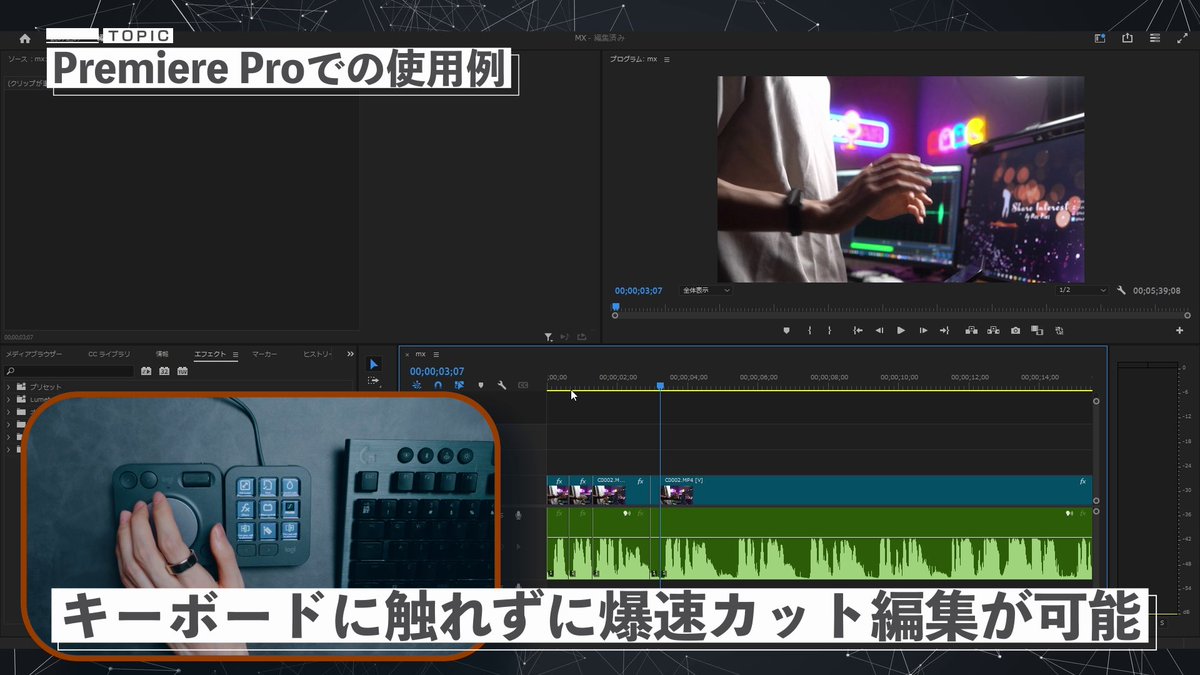Switch to the メディアブラウザー tab
Screen dimensions: 1200x675
(x=33, y=354)
